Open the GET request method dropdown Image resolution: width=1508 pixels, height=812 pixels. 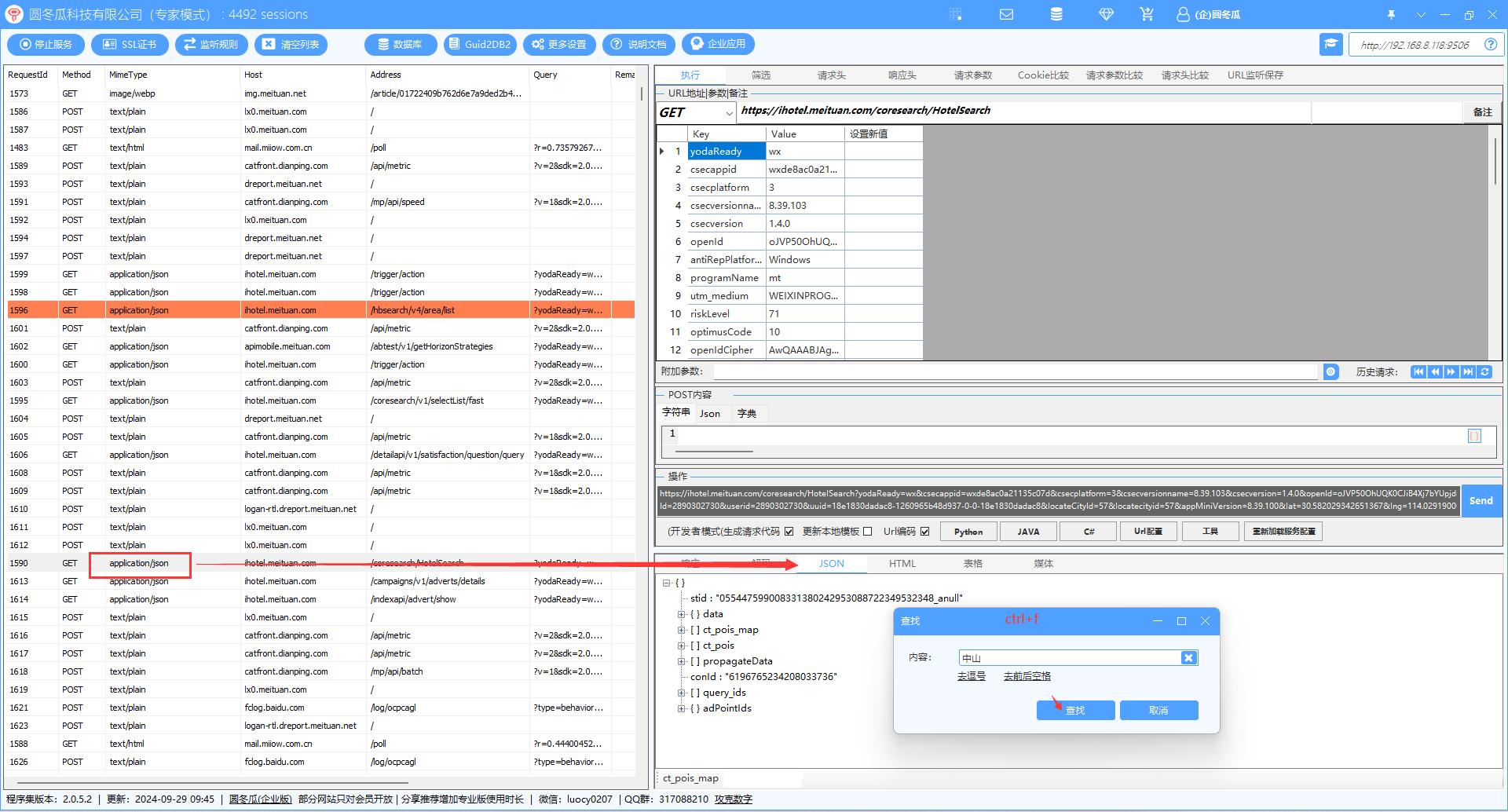[x=729, y=113]
